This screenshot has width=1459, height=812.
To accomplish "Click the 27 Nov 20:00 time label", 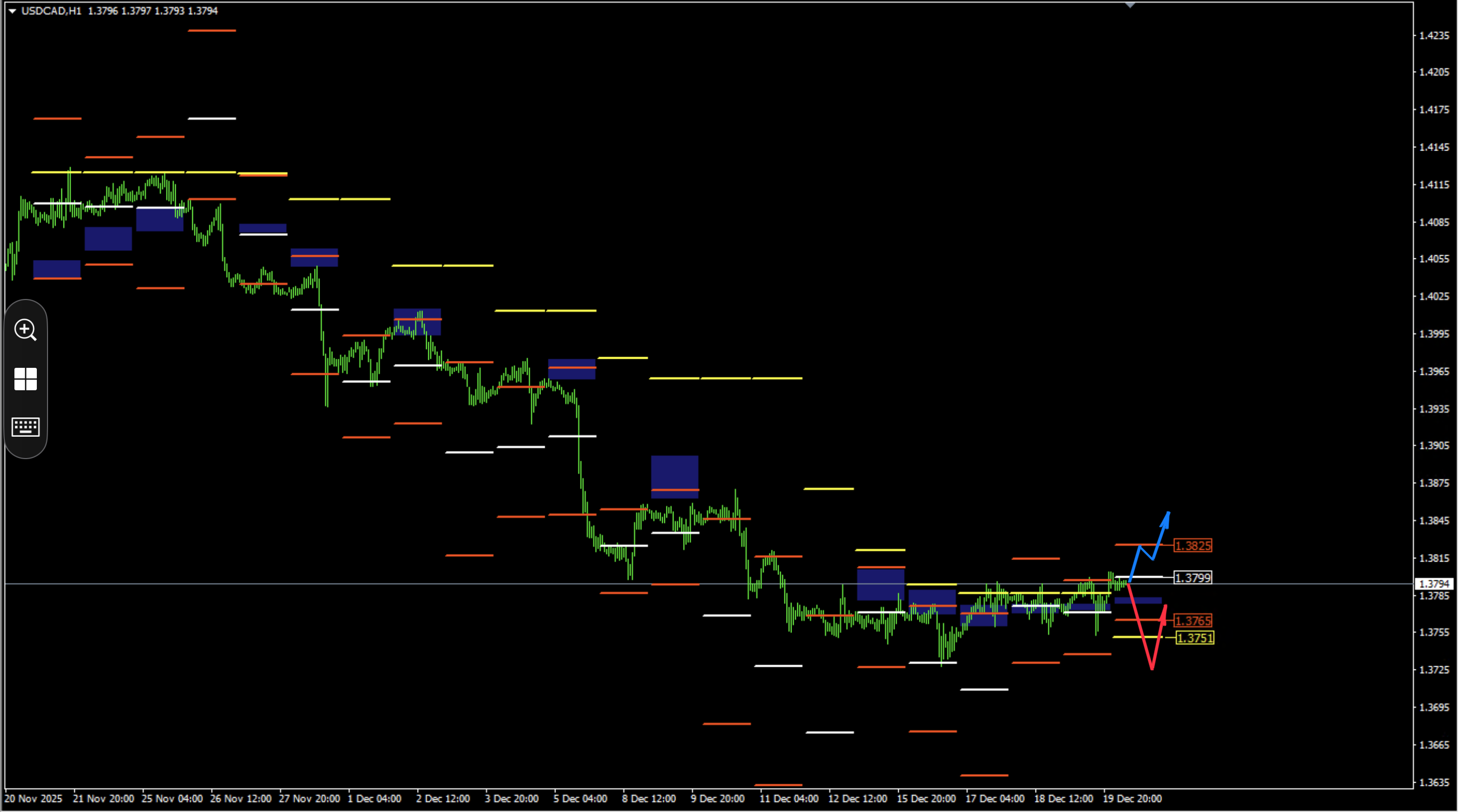I will pos(309,799).
